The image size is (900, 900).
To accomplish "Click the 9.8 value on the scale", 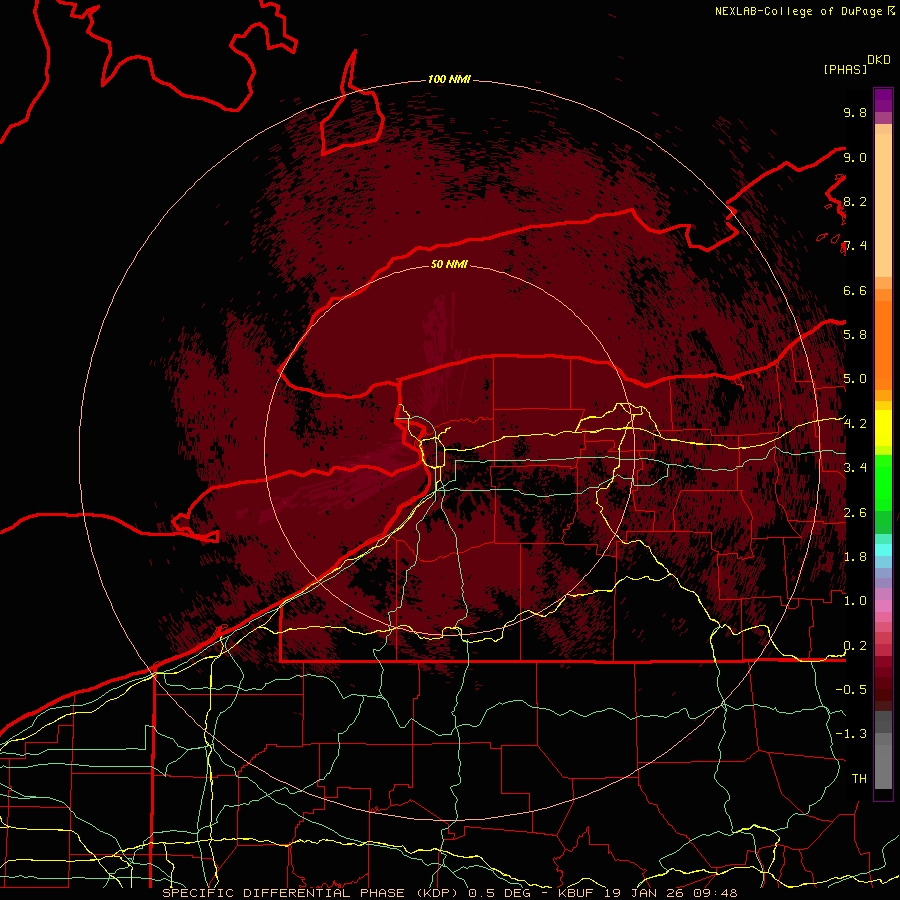I will pos(855,112).
